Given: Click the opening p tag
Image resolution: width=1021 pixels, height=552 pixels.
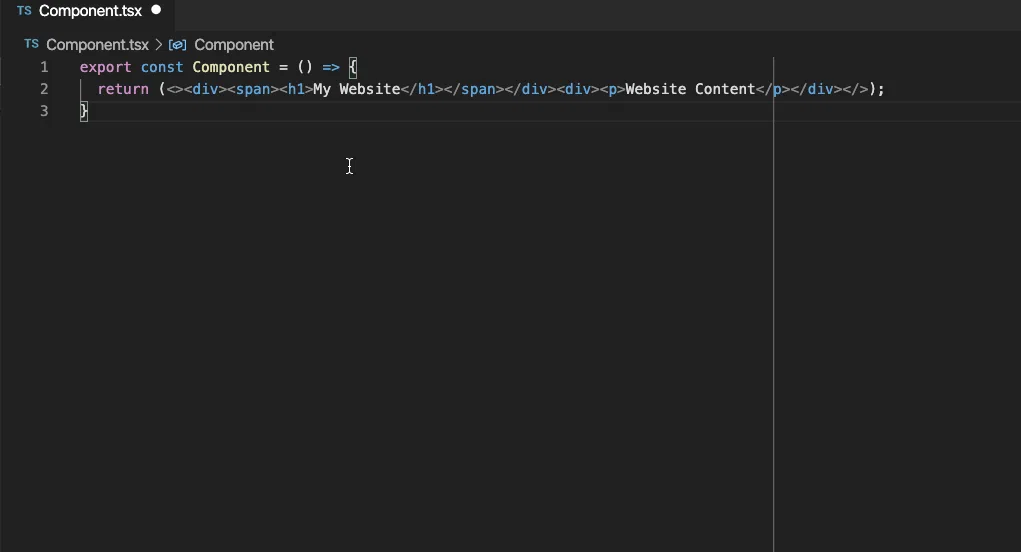Looking at the screenshot, I should pyautogui.click(x=613, y=89).
